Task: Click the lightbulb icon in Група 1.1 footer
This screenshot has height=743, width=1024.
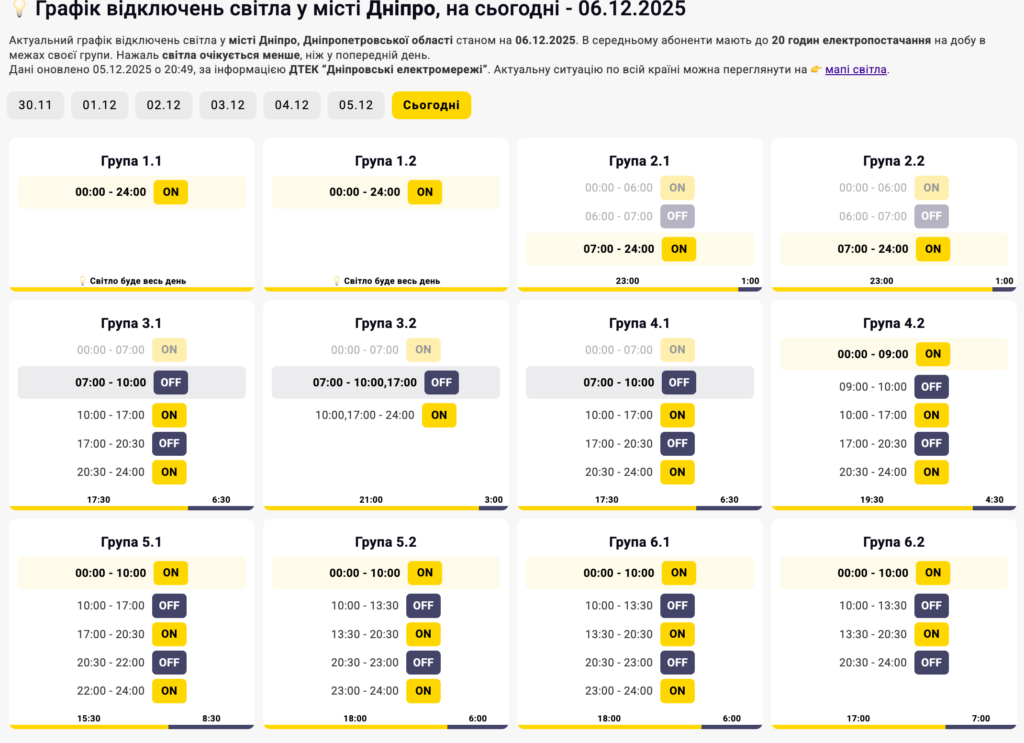Action: pos(83,281)
